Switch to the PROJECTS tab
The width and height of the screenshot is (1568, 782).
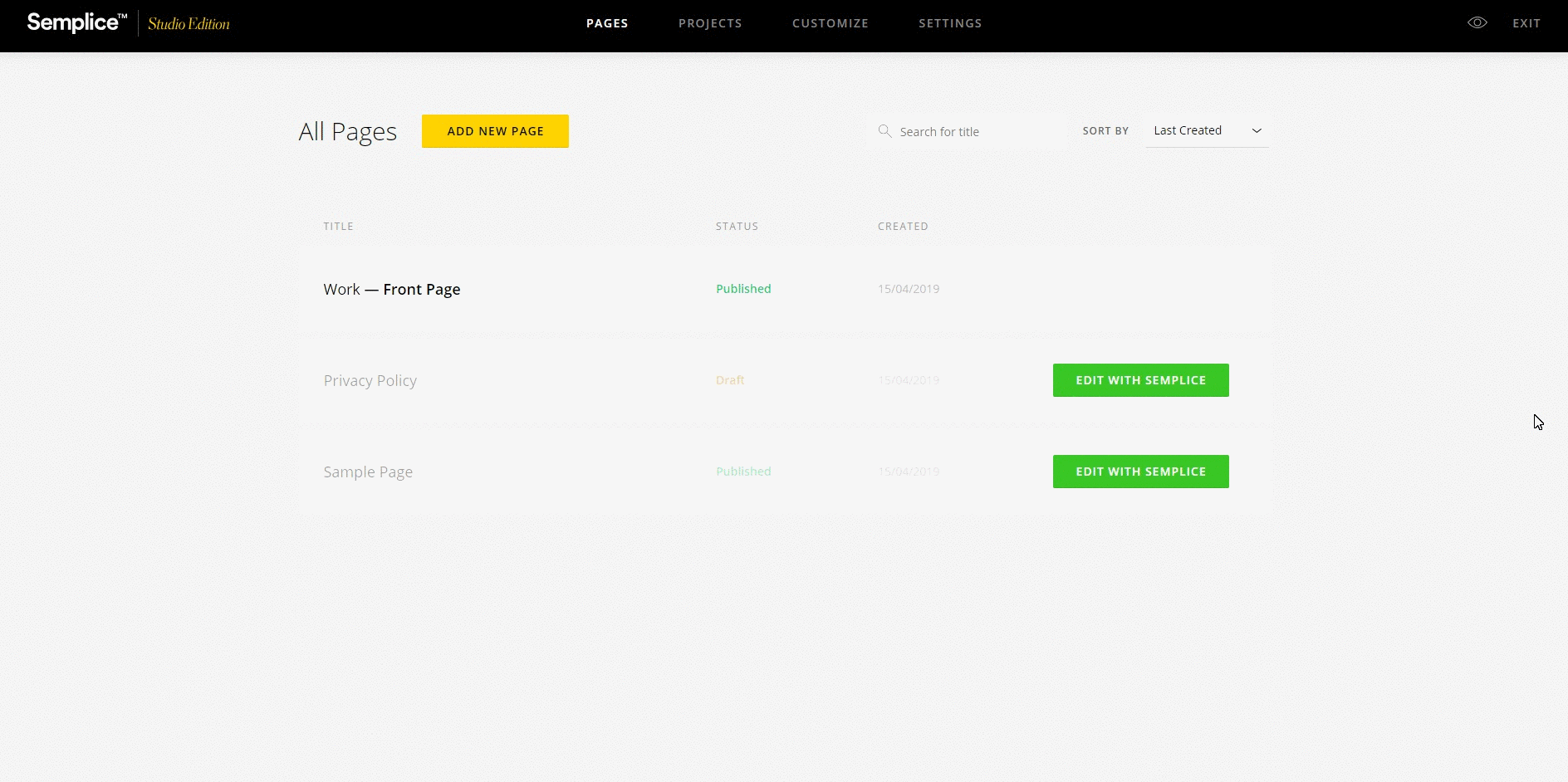[710, 23]
